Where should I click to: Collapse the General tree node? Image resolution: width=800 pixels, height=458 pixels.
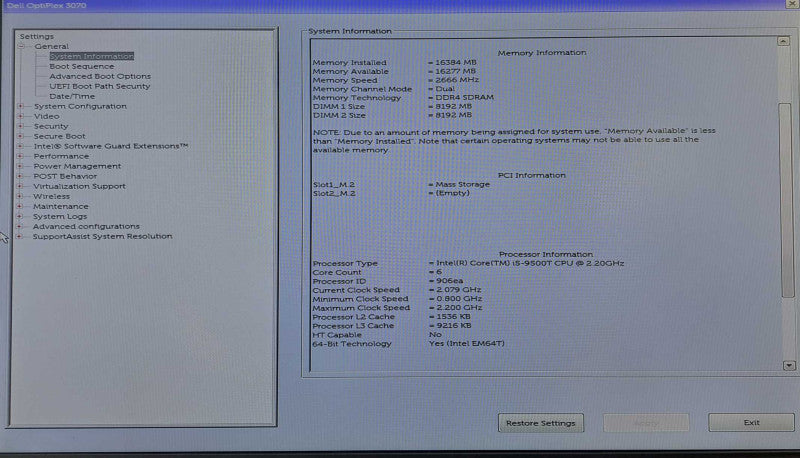[21, 46]
